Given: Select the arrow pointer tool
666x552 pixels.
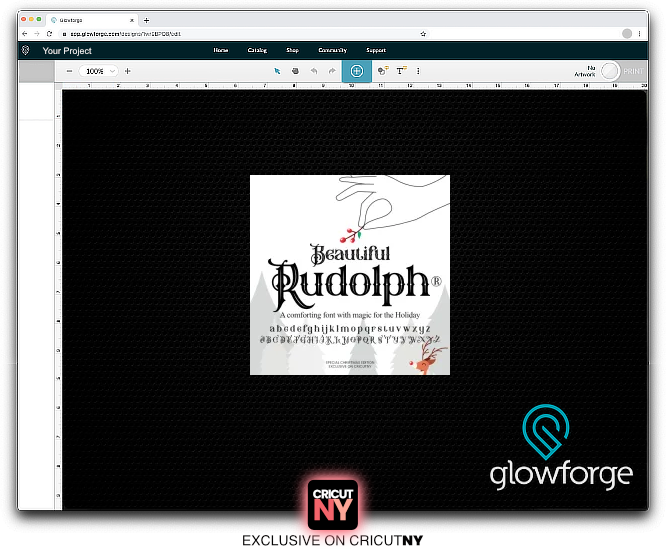Looking at the screenshot, I should 277,71.
